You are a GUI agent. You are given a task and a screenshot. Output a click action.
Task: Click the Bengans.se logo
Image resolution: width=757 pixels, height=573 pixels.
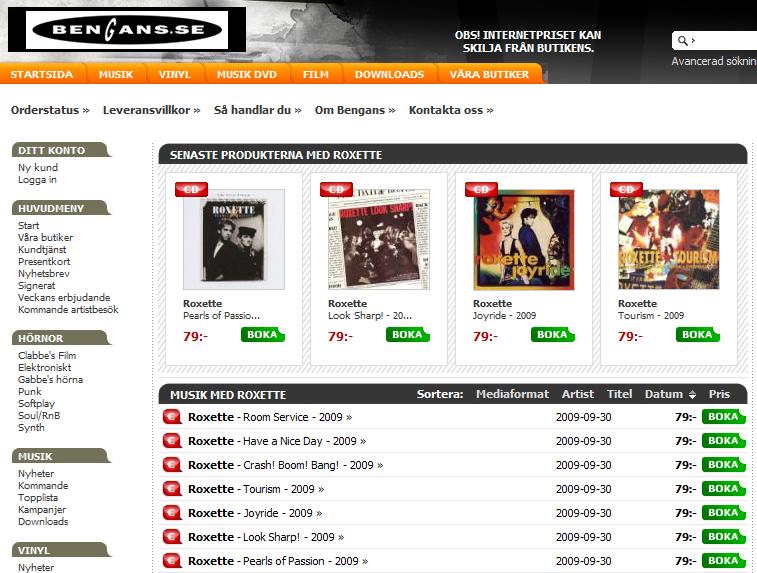pyautogui.click(x=125, y=31)
